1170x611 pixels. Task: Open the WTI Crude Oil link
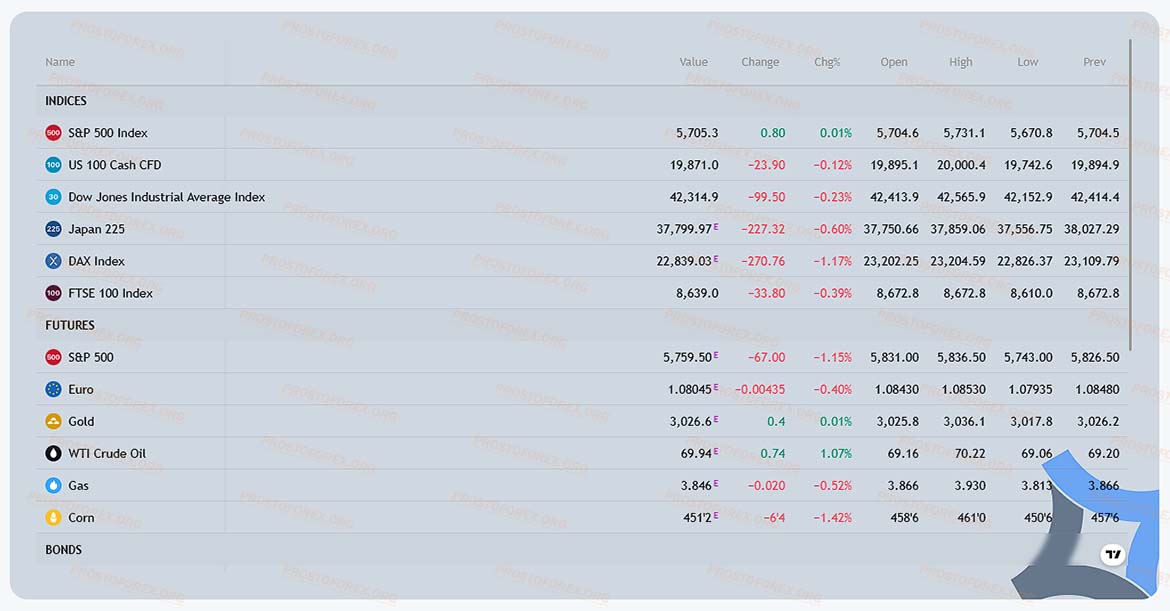tap(107, 454)
